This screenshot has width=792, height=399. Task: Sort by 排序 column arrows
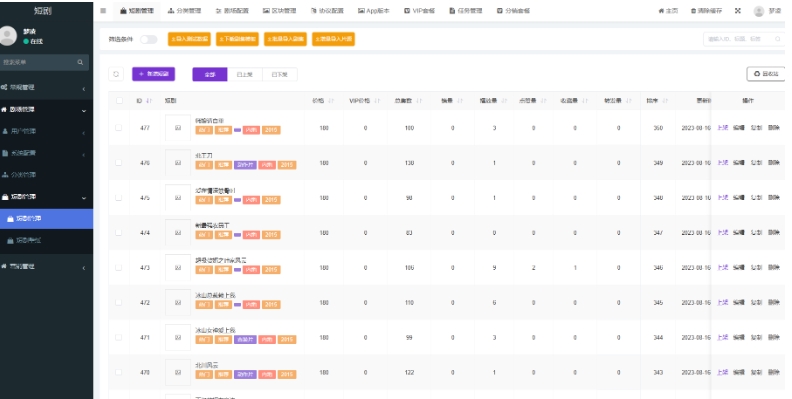click(665, 101)
